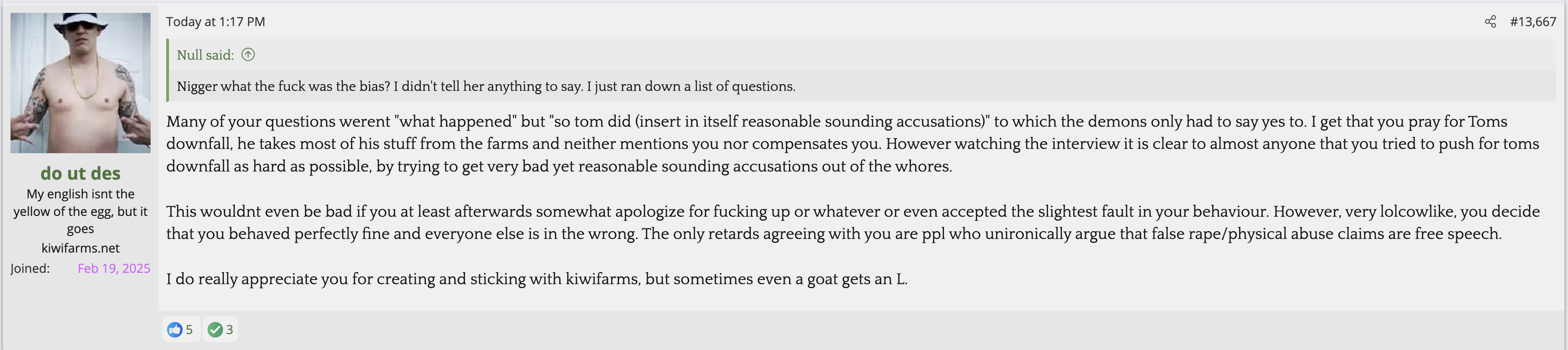
Task: Click the blue thumbs-up Like reaction icon
Action: click(x=175, y=330)
